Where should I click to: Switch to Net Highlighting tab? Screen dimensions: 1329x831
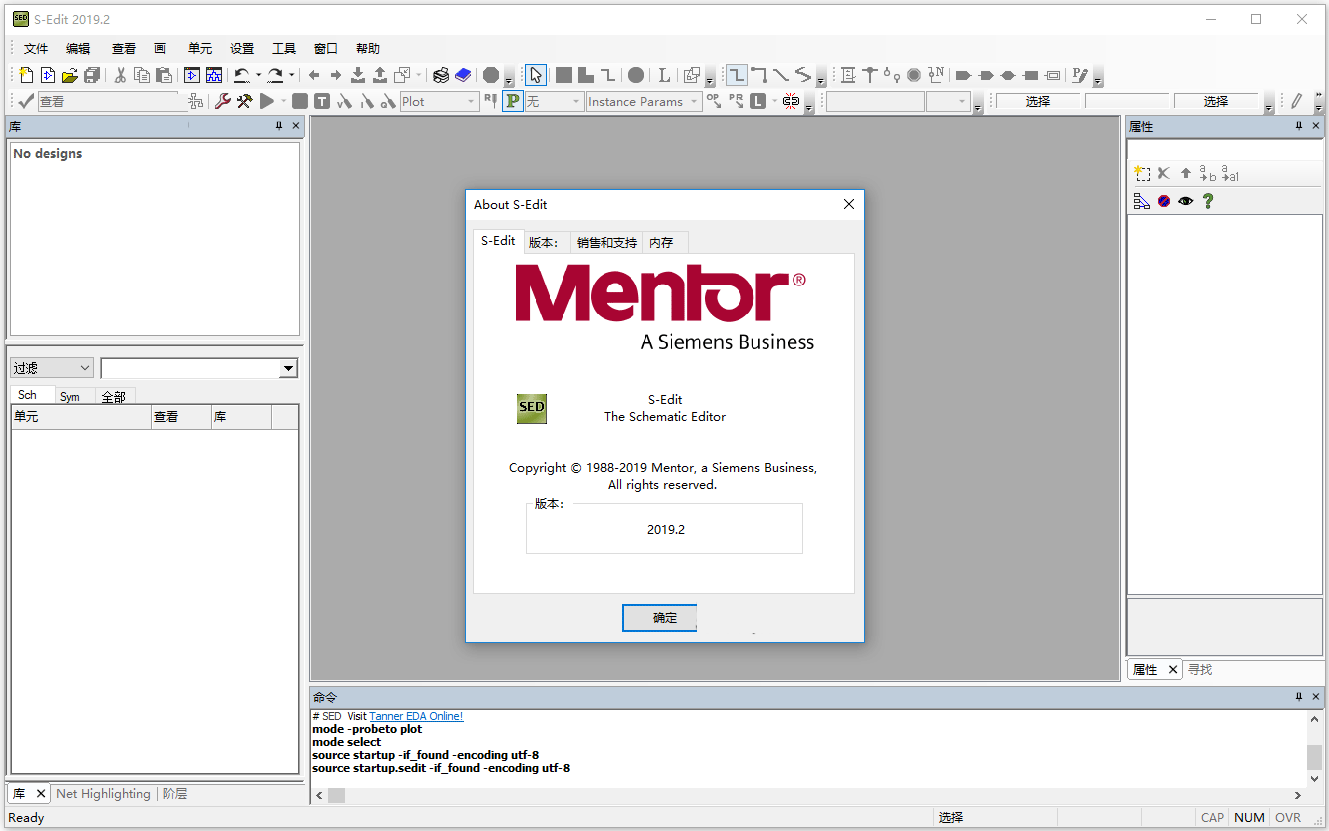click(x=103, y=794)
